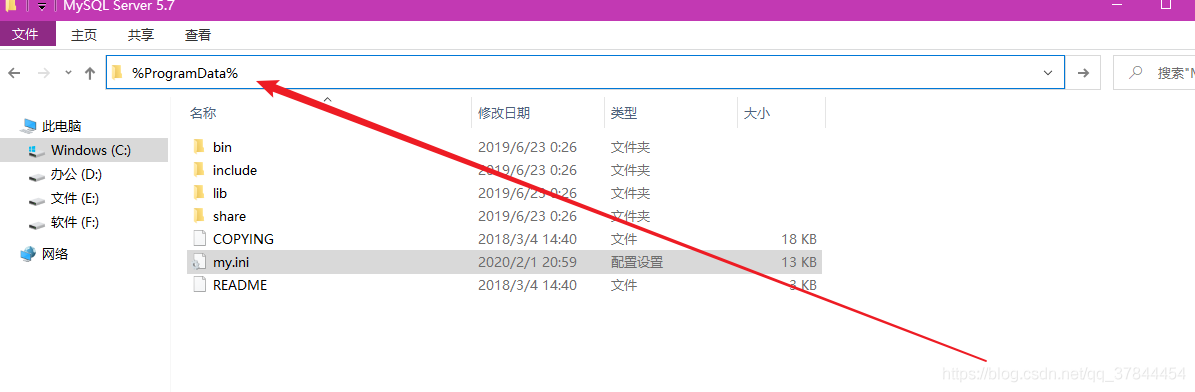Click the my.ini config file icon
This screenshot has width=1195, height=392.
tap(200, 262)
